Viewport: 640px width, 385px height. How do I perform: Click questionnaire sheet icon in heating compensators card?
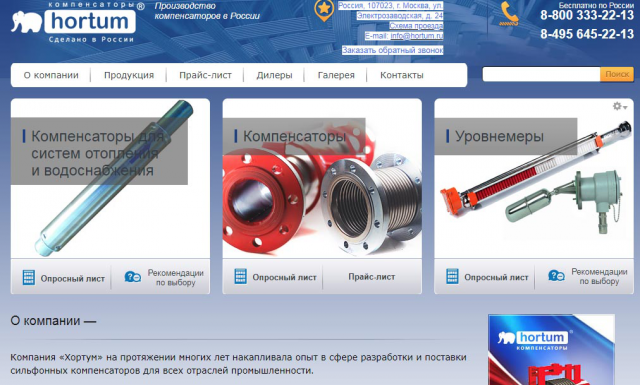tap(29, 277)
